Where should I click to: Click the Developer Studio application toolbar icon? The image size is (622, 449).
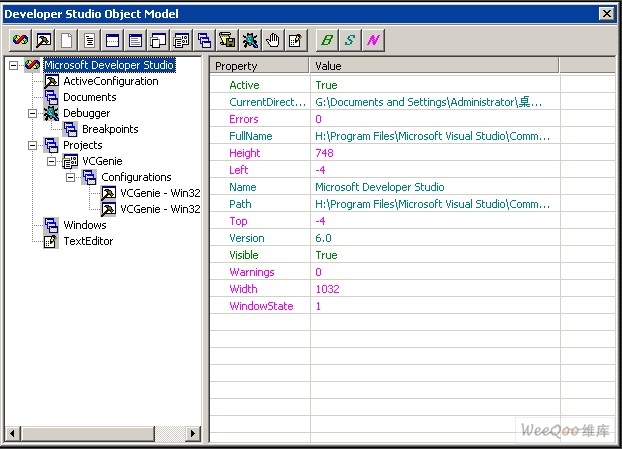[x=20, y=41]
